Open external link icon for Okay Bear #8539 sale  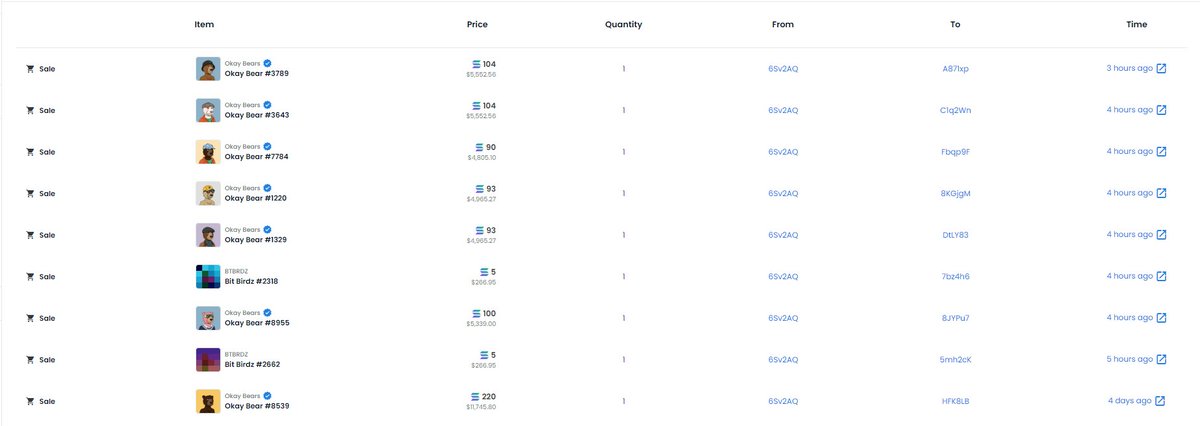pos(1161,401)
